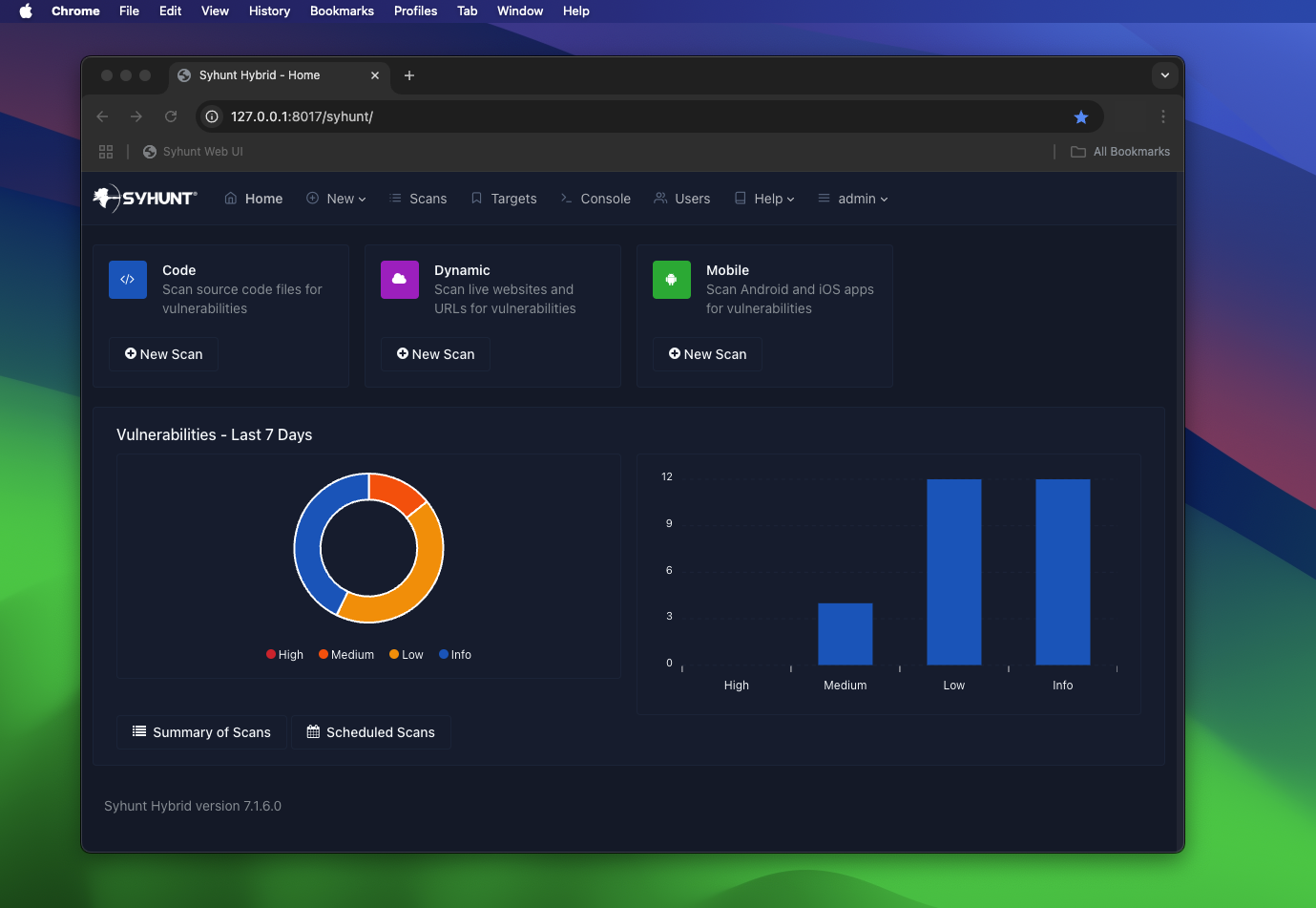Image resolution: width=1316 pixels, height=908 pixels.
Task: Open Scheduled Scans
Action: [x=371, y=732]
